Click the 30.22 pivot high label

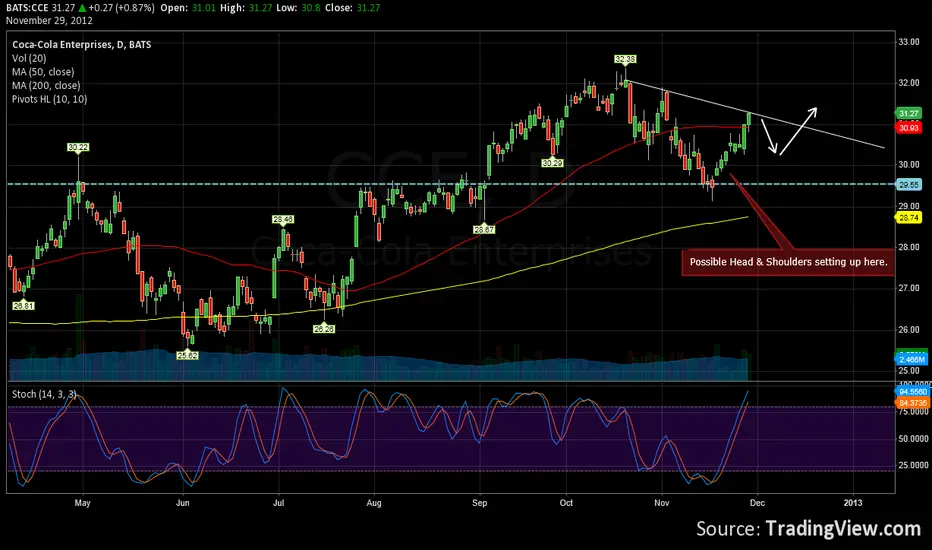(78, 147)
